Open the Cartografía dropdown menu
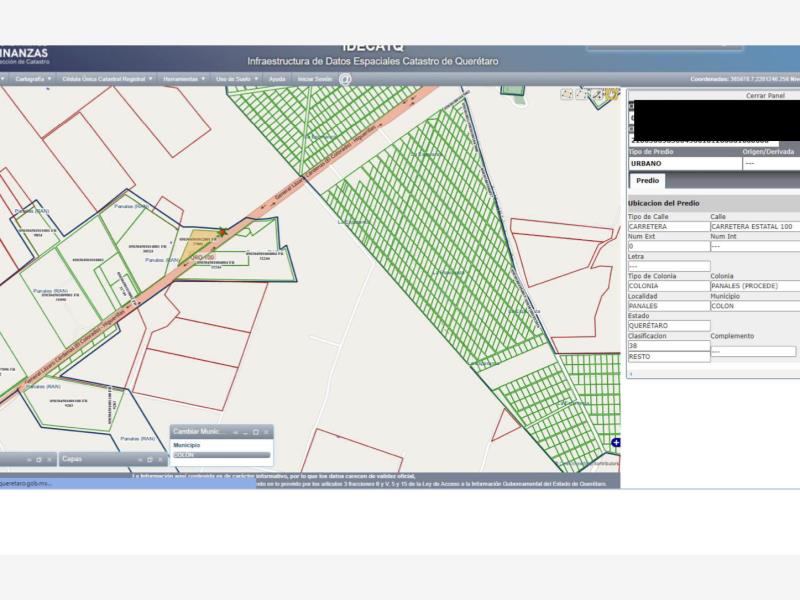Image resolution: width=800 pixels, height=600 pixels. (x=33, y=79)
